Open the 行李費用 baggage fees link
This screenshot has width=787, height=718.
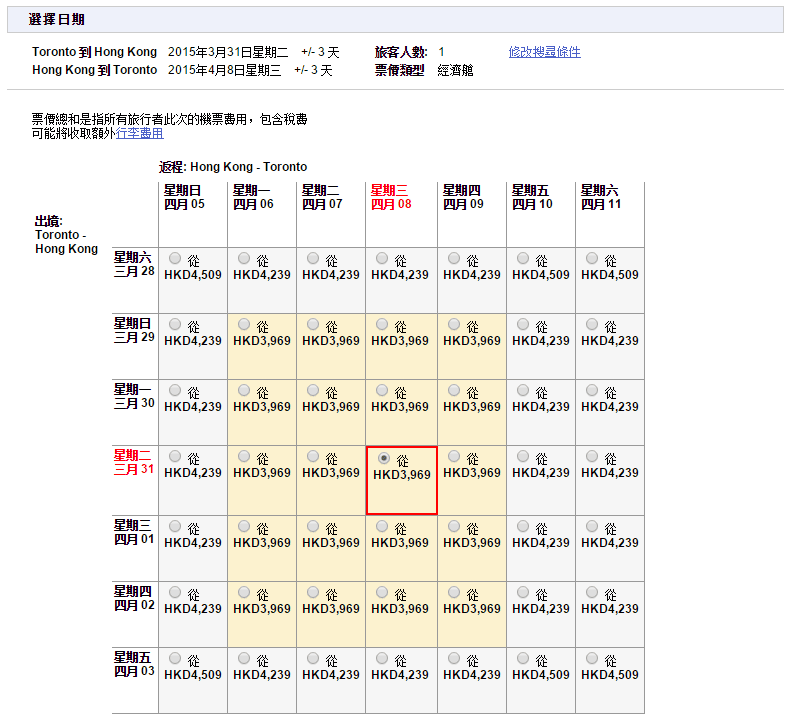139,133
